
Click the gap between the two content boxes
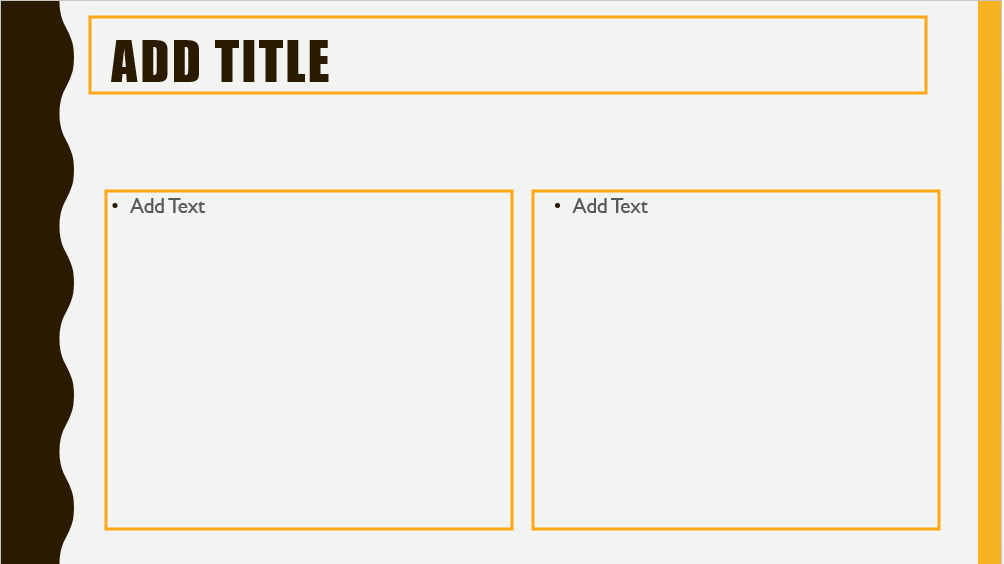pyautogui.click(x=522, y=360)
